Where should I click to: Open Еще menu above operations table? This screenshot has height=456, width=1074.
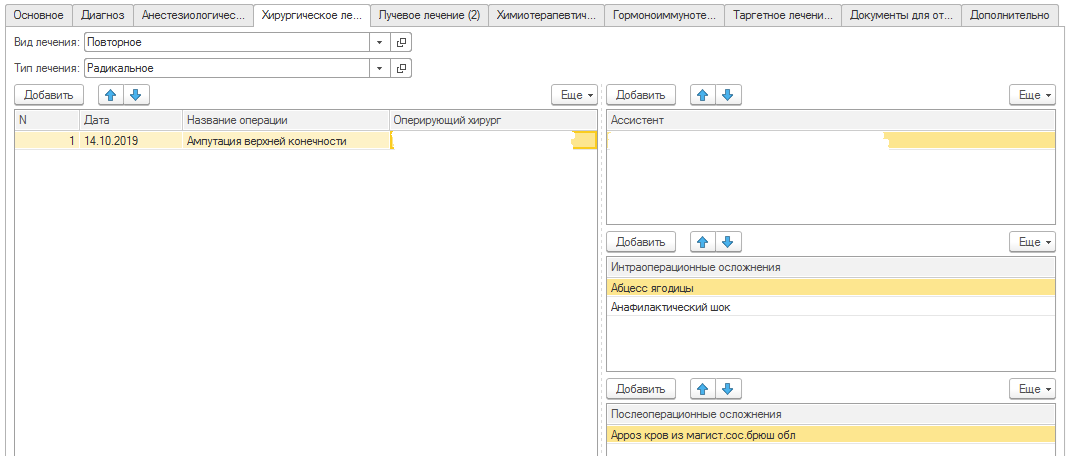[x=575, y=95]
